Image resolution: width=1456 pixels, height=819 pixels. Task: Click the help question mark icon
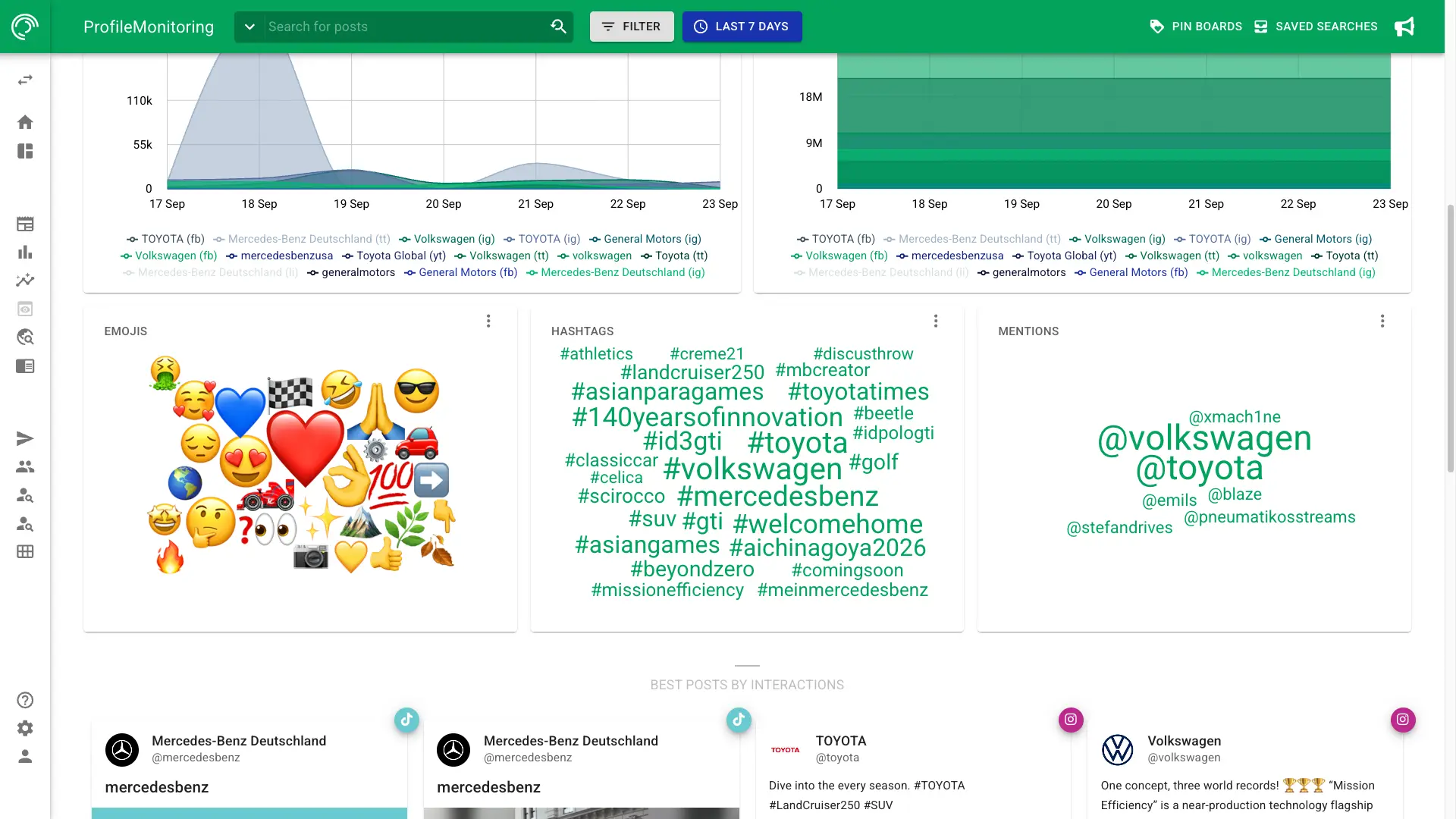coord(25,700)
